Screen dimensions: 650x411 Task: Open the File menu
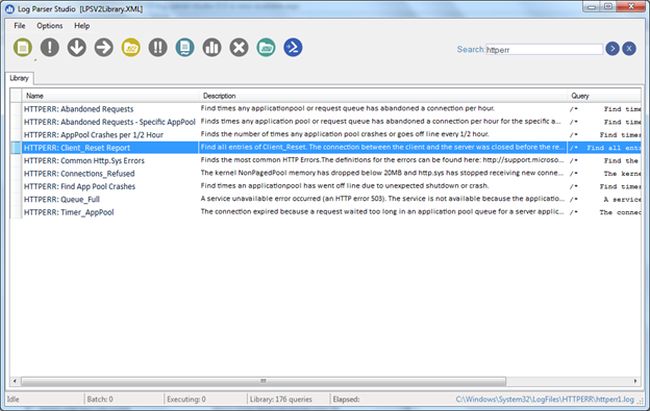pos(19,26)
